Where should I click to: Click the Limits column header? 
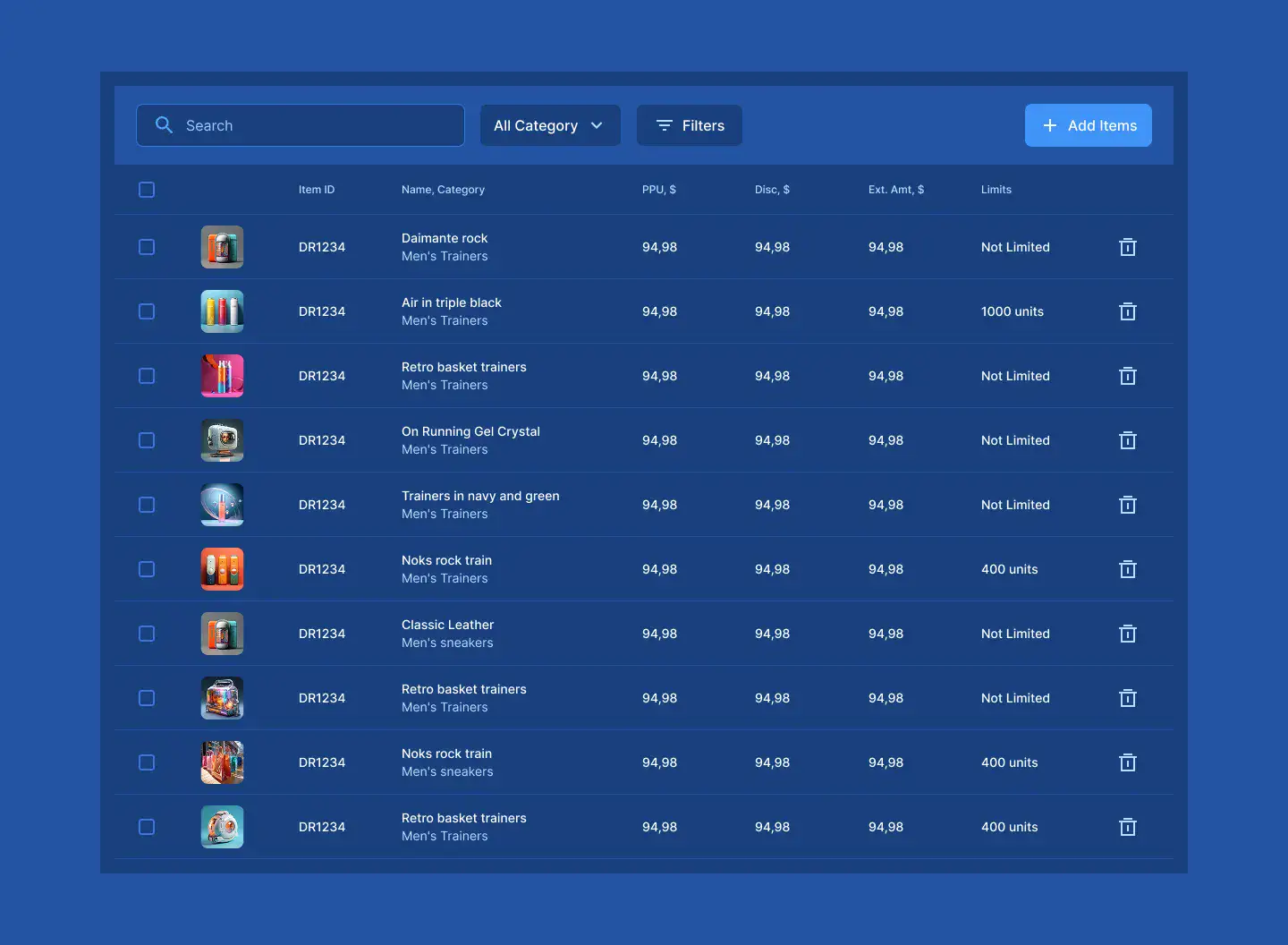pos(996,190)
